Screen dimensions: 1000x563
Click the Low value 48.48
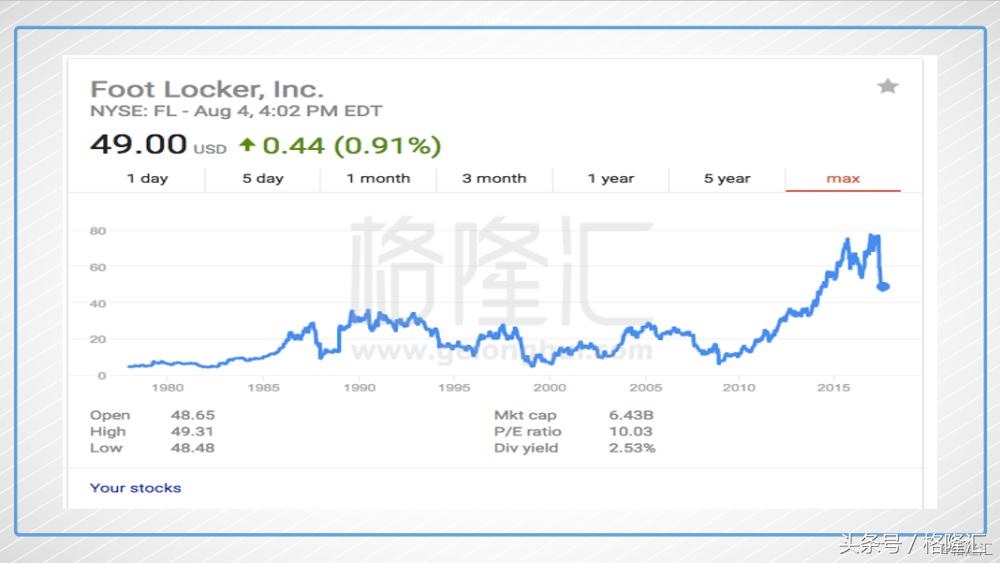pos(193,448)
